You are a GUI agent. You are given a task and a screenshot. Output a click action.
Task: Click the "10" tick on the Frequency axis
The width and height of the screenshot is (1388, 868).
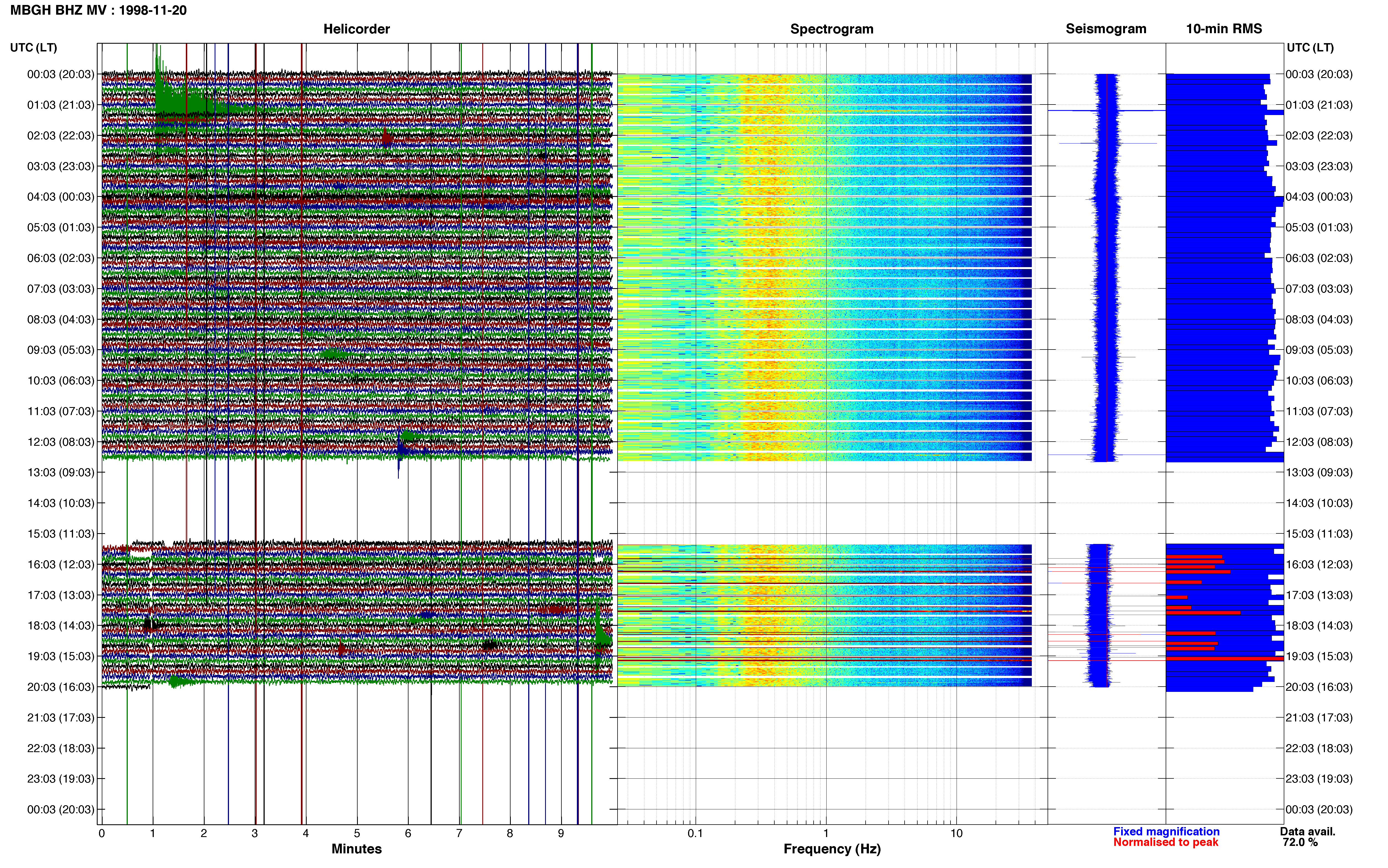[x=956, y=833]
